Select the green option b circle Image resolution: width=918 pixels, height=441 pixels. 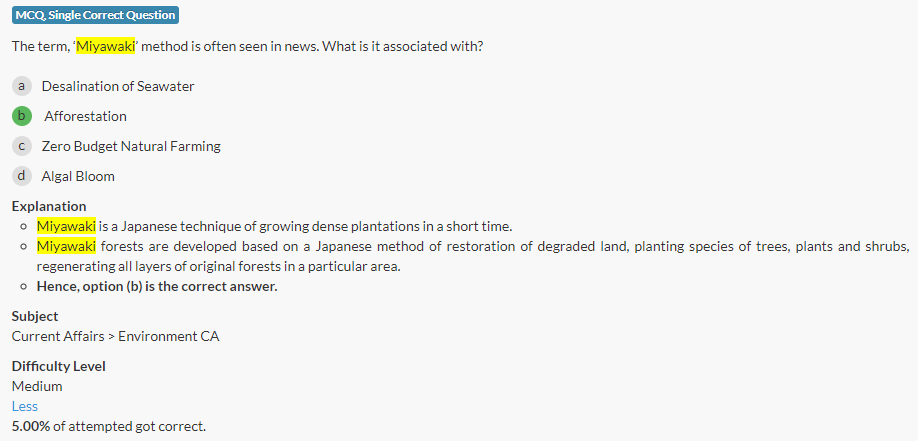[22, 116]
